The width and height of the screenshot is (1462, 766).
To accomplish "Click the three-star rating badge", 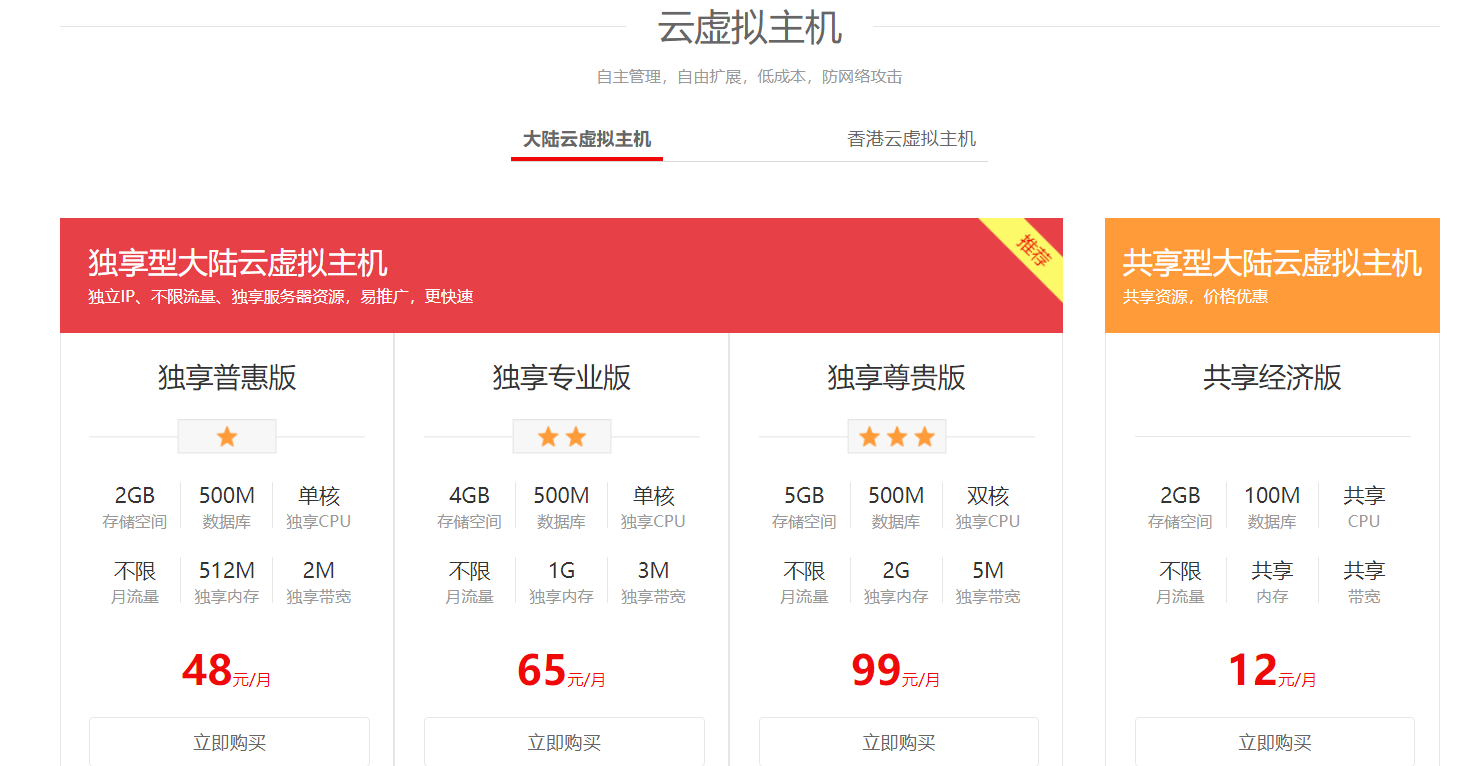I will coord(896,437).
